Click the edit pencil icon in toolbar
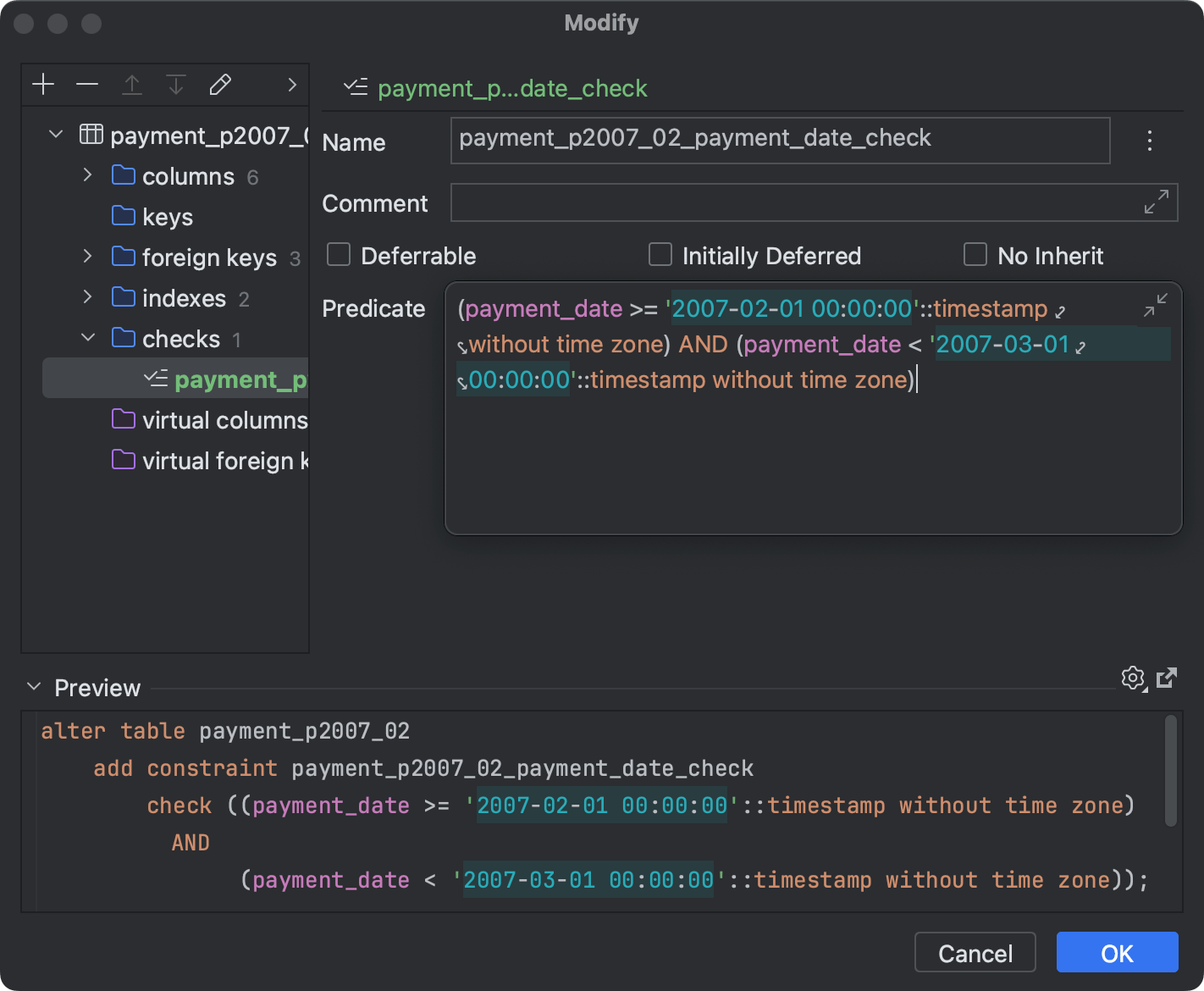The height and width of the screenshot is (991, 1204). pyautogui.click(x=220, y=84)
